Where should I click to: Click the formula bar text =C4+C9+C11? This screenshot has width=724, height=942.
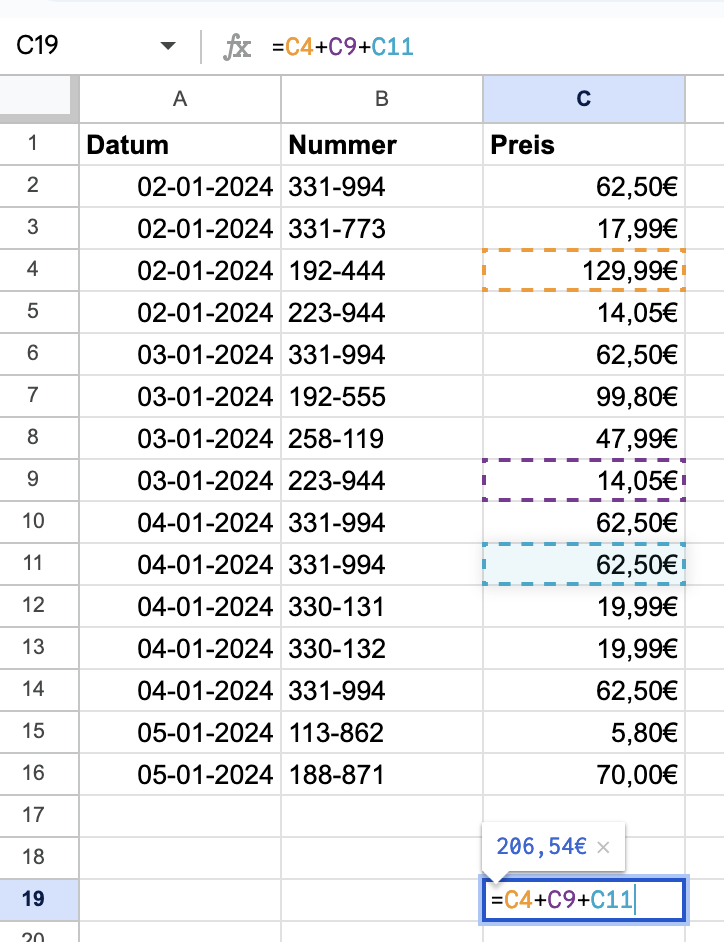[342, 47]
